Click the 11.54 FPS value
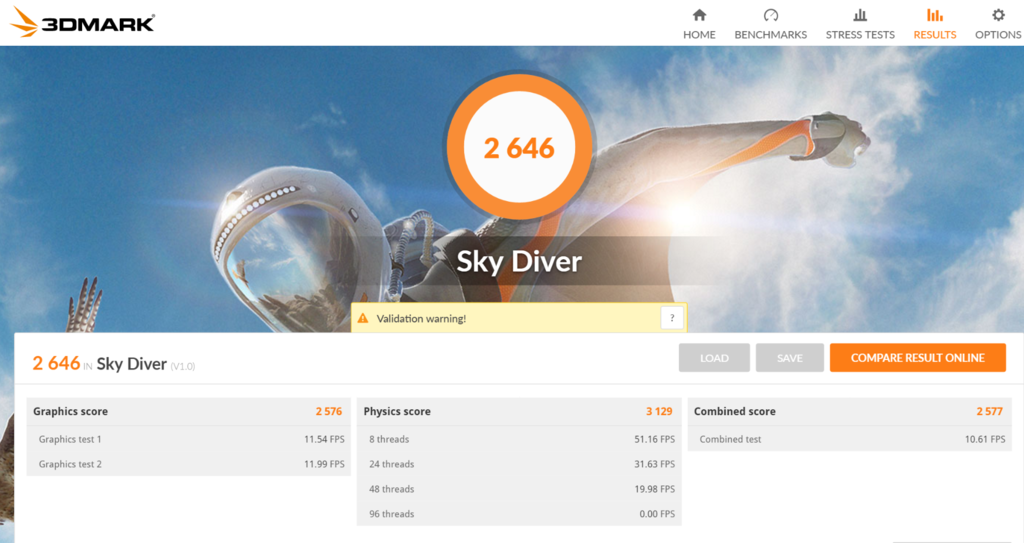The width and height of the screenshot is (1024, 543). tap(324, 439)
